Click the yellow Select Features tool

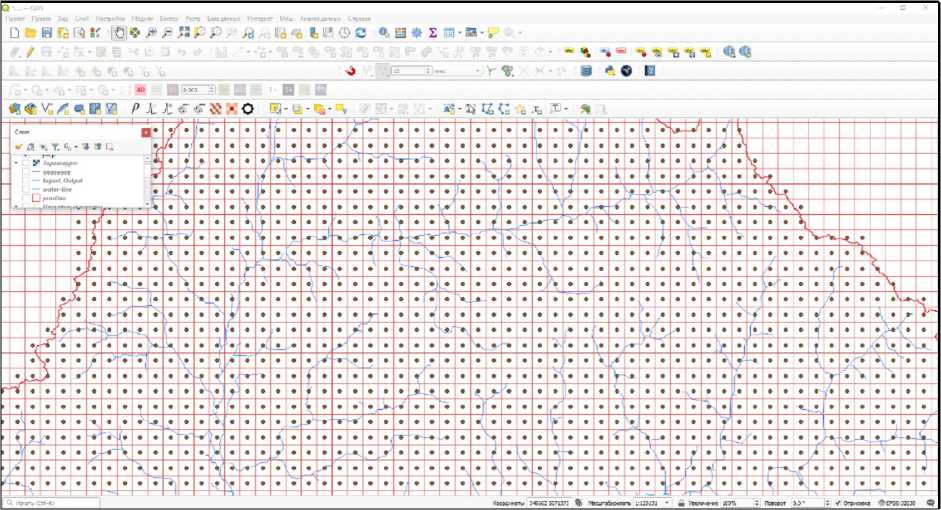coord(275,109)
